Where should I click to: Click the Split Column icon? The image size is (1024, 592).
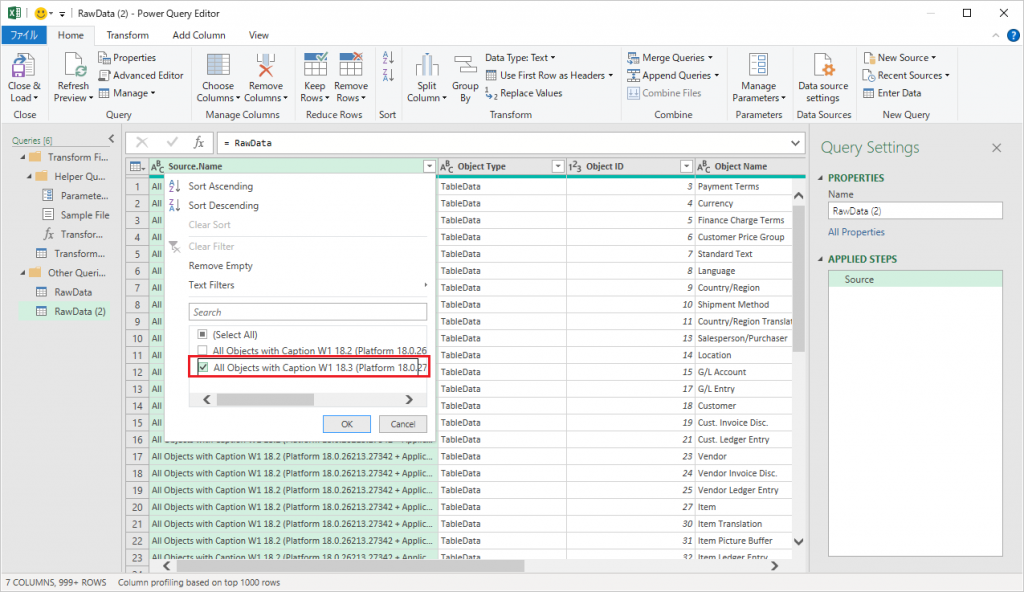(427, 65)
